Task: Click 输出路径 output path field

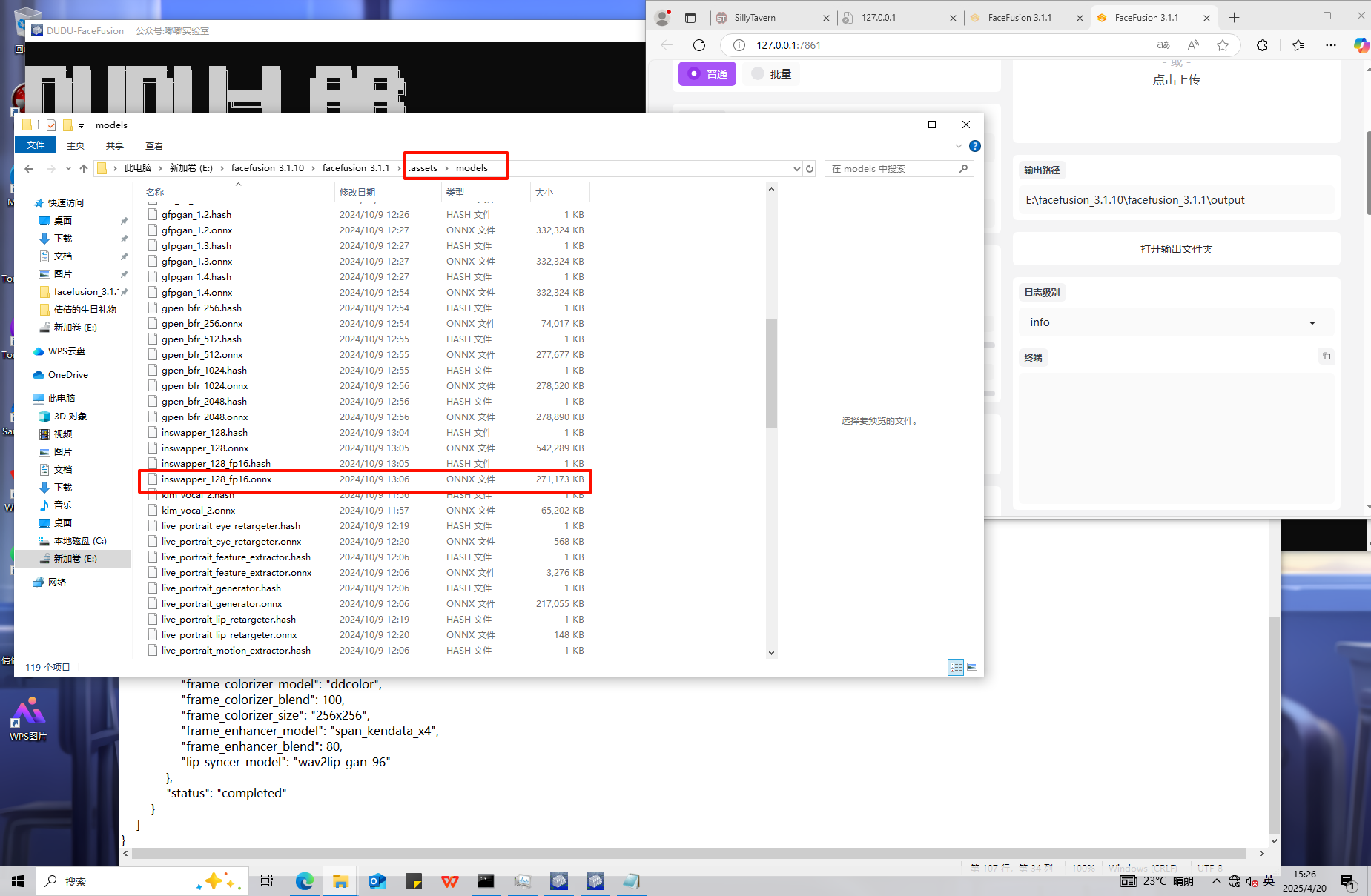Action: point(1176,200)
